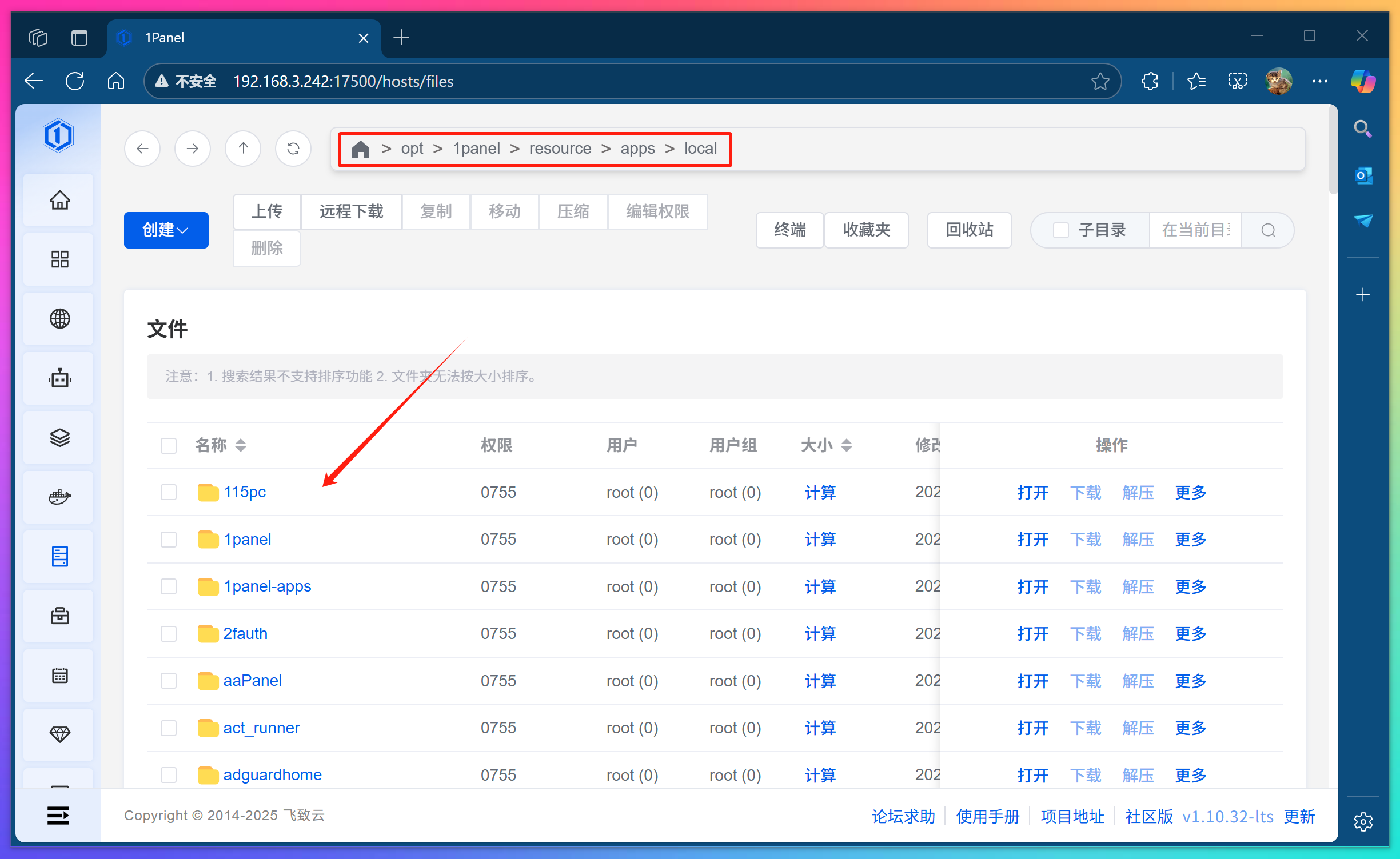Screen dimensions: 1400x859
Task: Open the 1Panel overview home icon
Action: pyautogui.click(x=58, y=200)
